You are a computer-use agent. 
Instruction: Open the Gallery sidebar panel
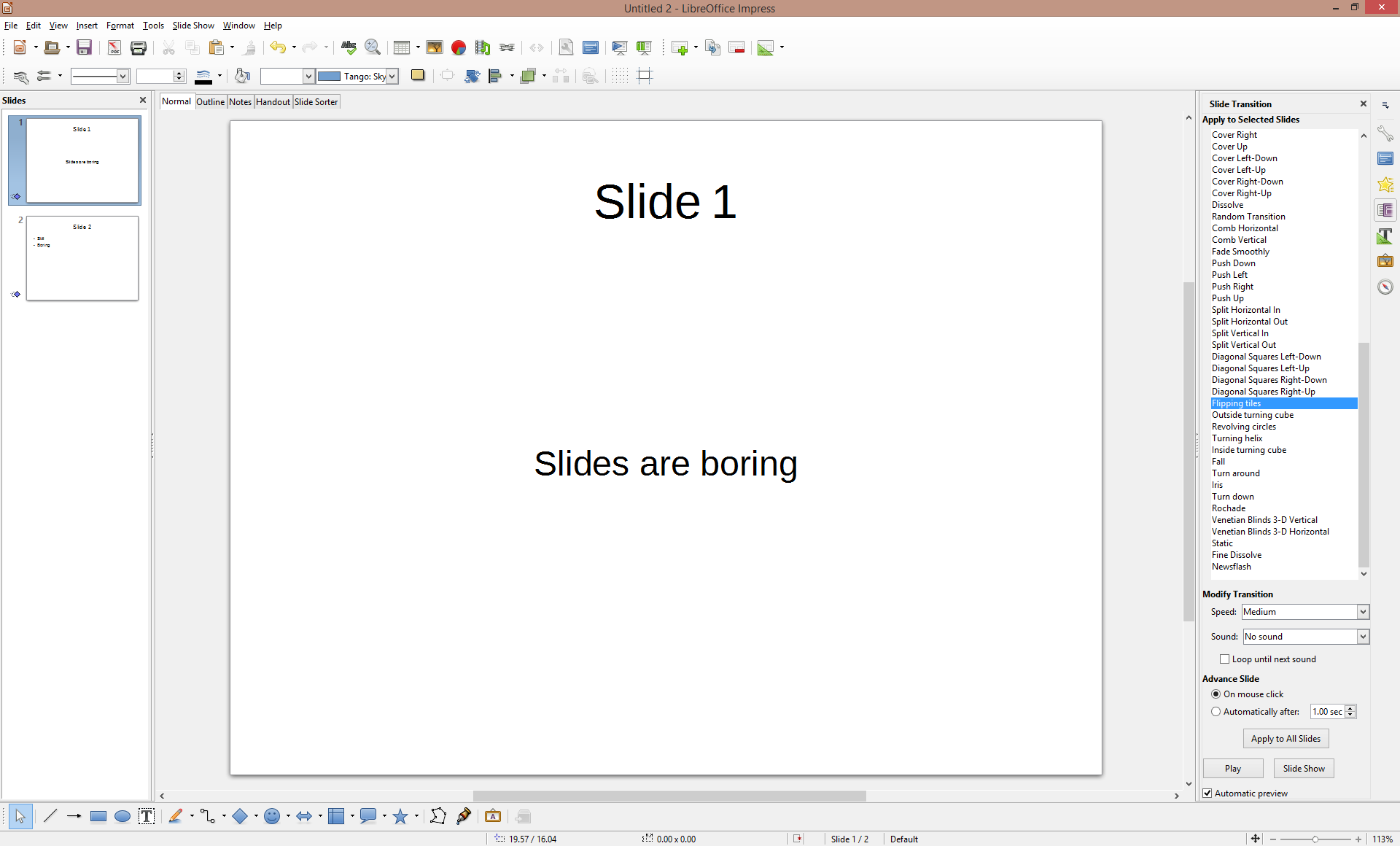[1385, 260]
